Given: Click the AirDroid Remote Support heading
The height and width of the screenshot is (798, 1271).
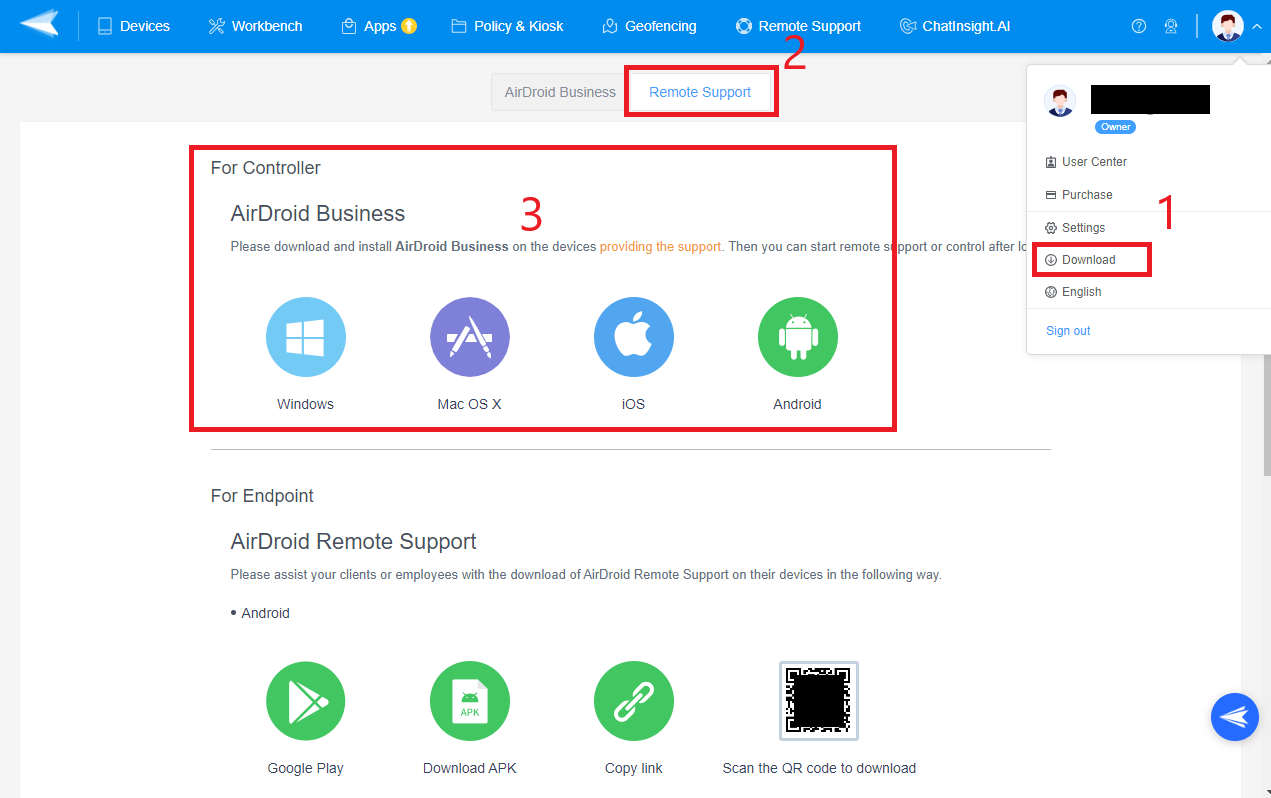Looking at the screenshot, I should tap(354, 542).
